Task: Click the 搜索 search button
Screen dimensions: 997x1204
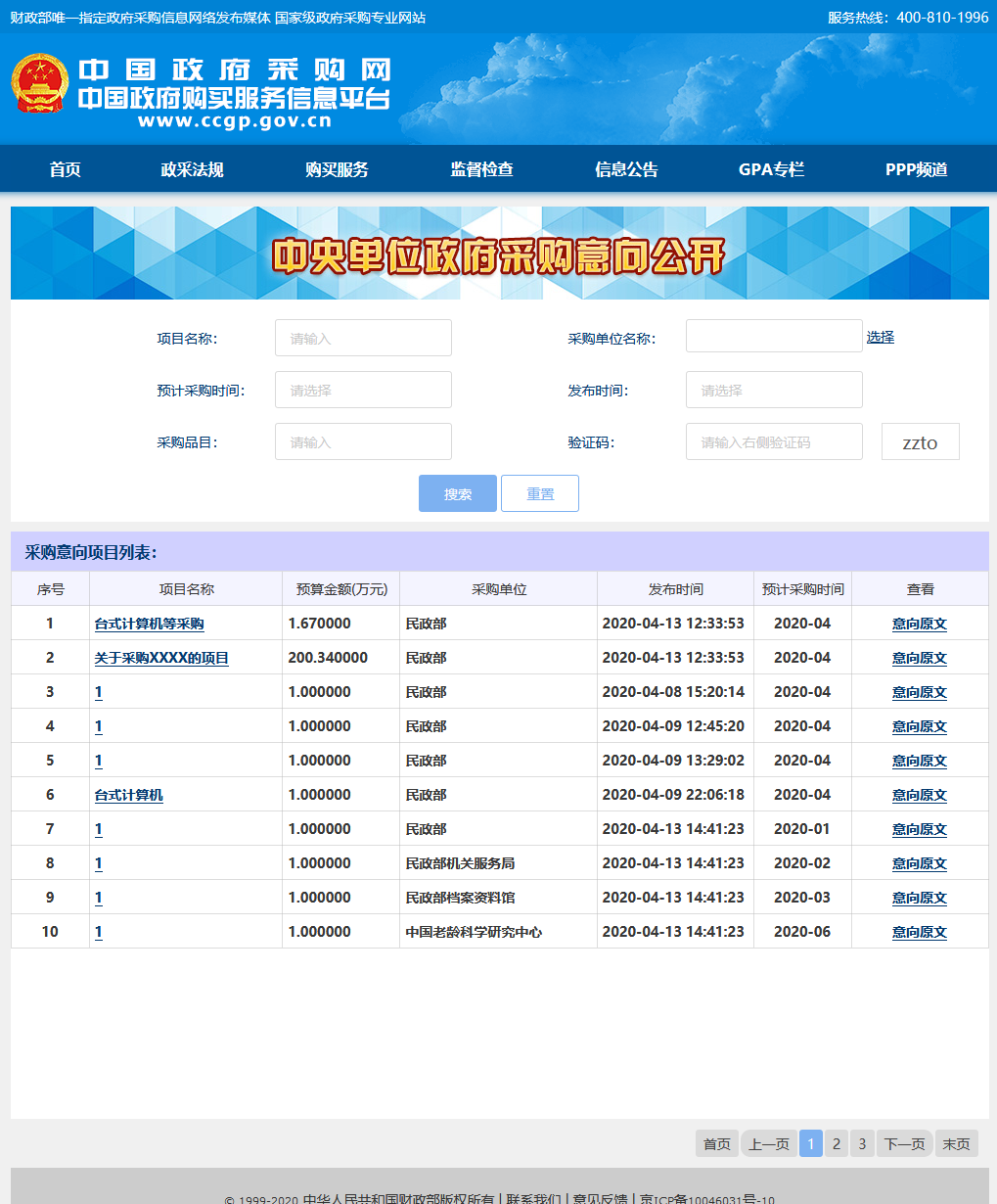Action: point(457,493)
